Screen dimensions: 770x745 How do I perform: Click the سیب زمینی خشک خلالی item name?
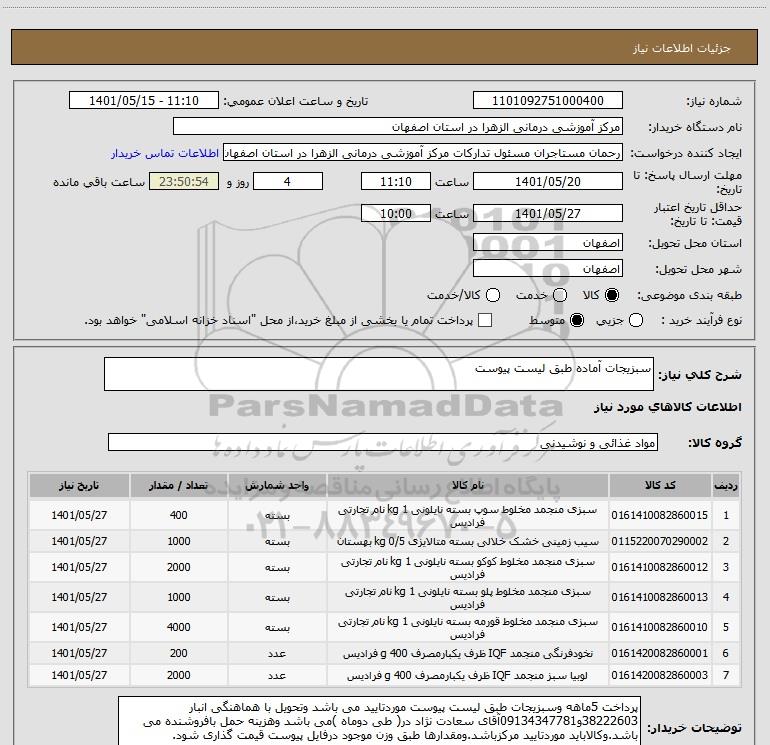pos(468,542)
